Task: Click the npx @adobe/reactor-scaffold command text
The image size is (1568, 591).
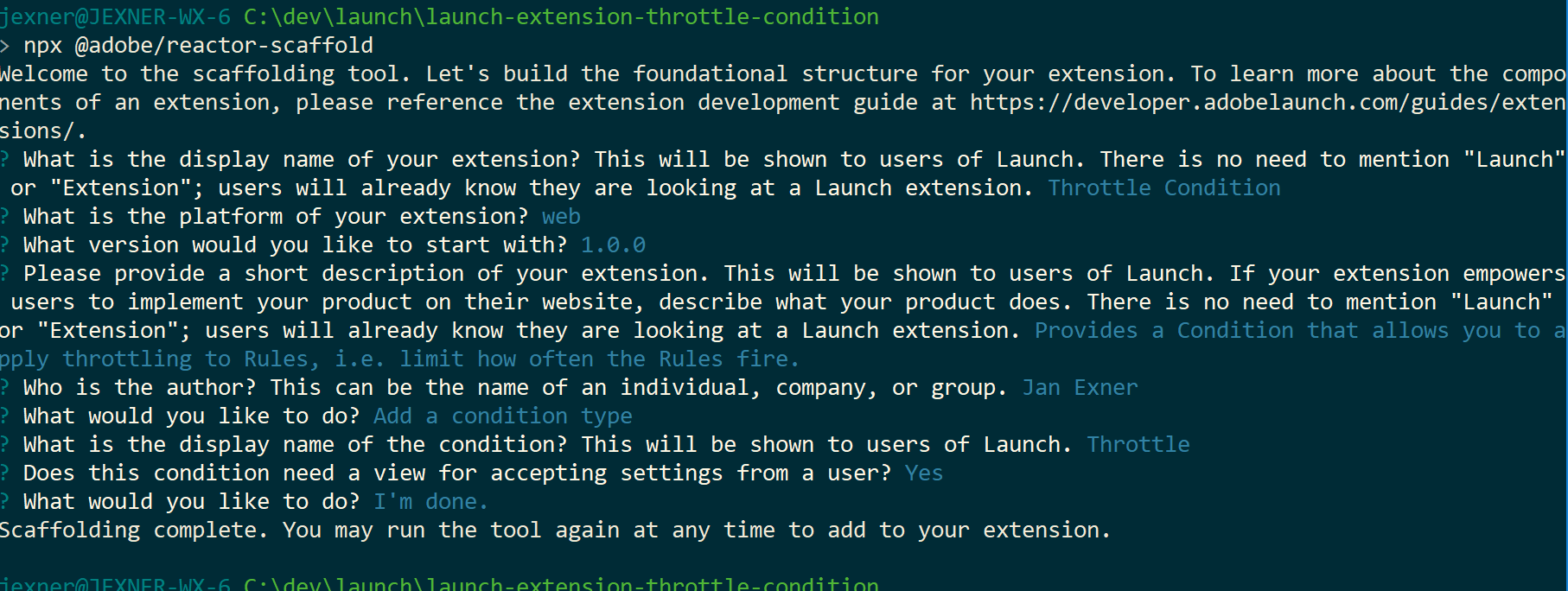Action: tap(198, 46)
